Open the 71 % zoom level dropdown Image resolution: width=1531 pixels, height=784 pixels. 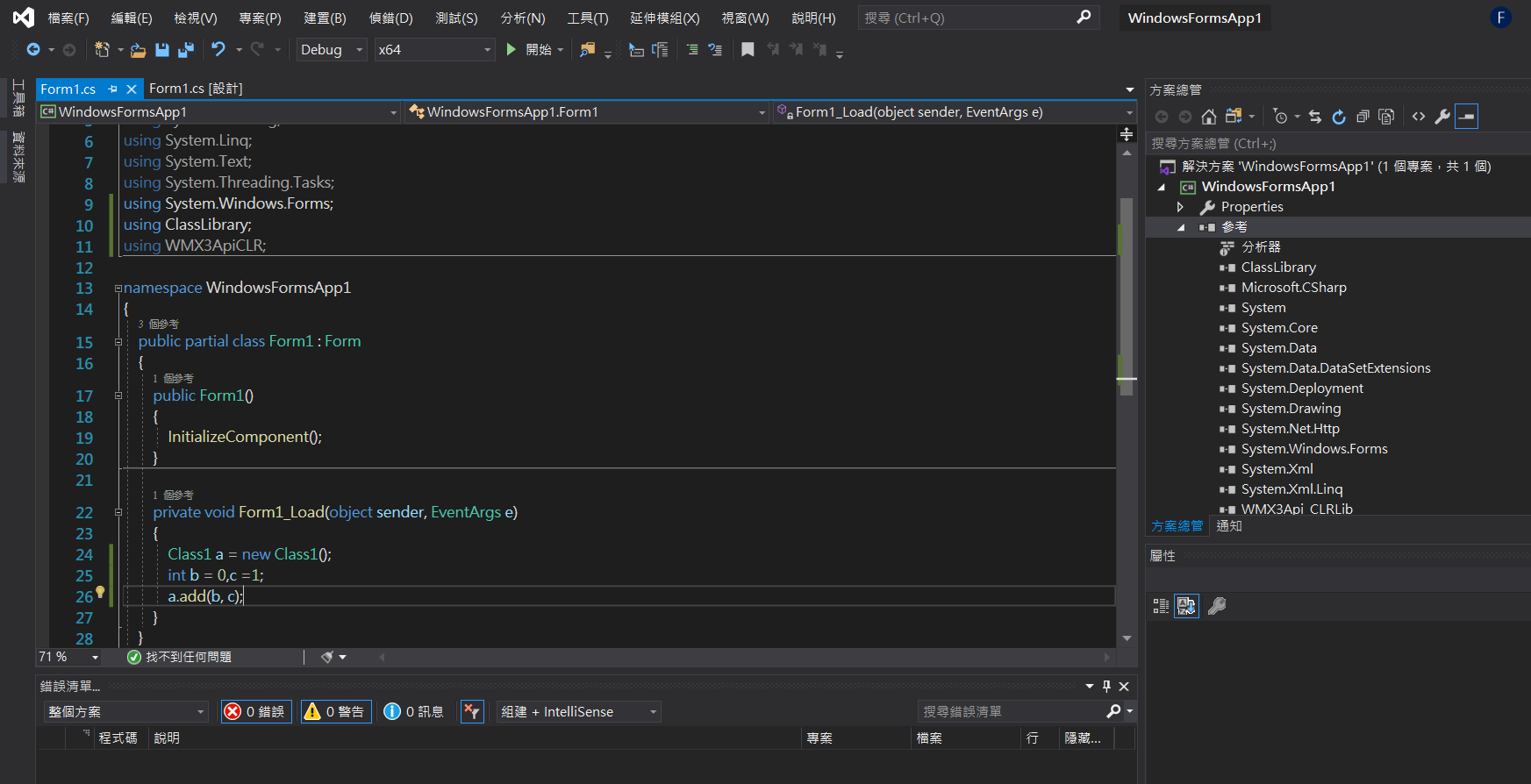click(x=69, y=657)
